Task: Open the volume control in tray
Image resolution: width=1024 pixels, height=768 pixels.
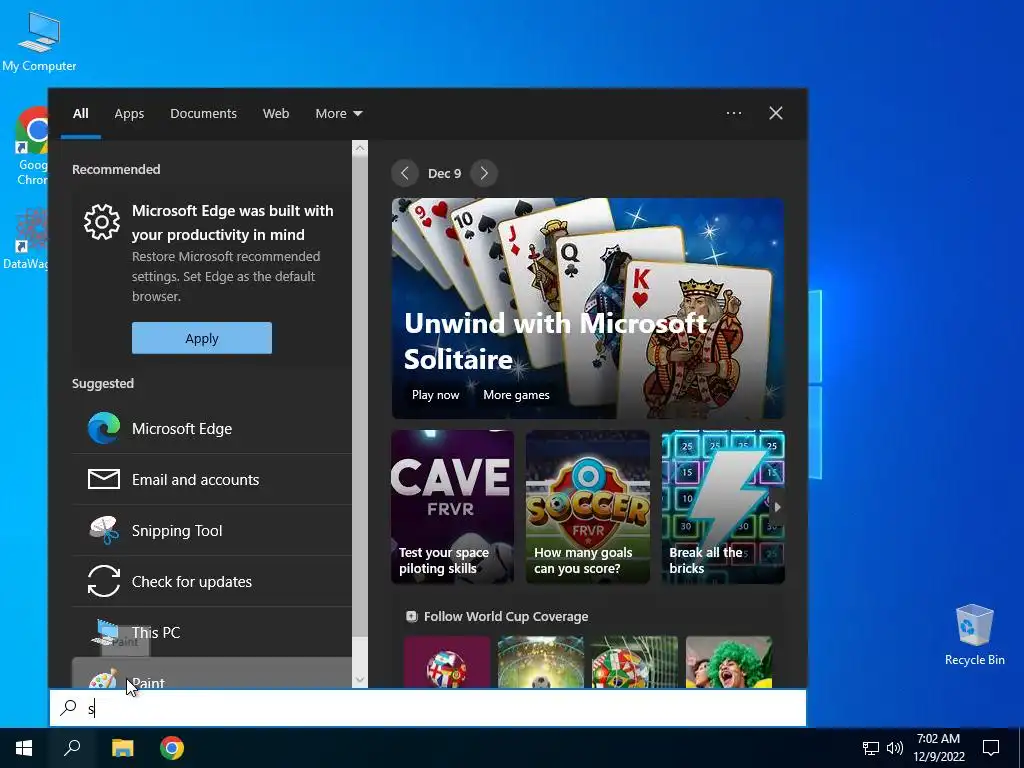Action: point(895,748)
